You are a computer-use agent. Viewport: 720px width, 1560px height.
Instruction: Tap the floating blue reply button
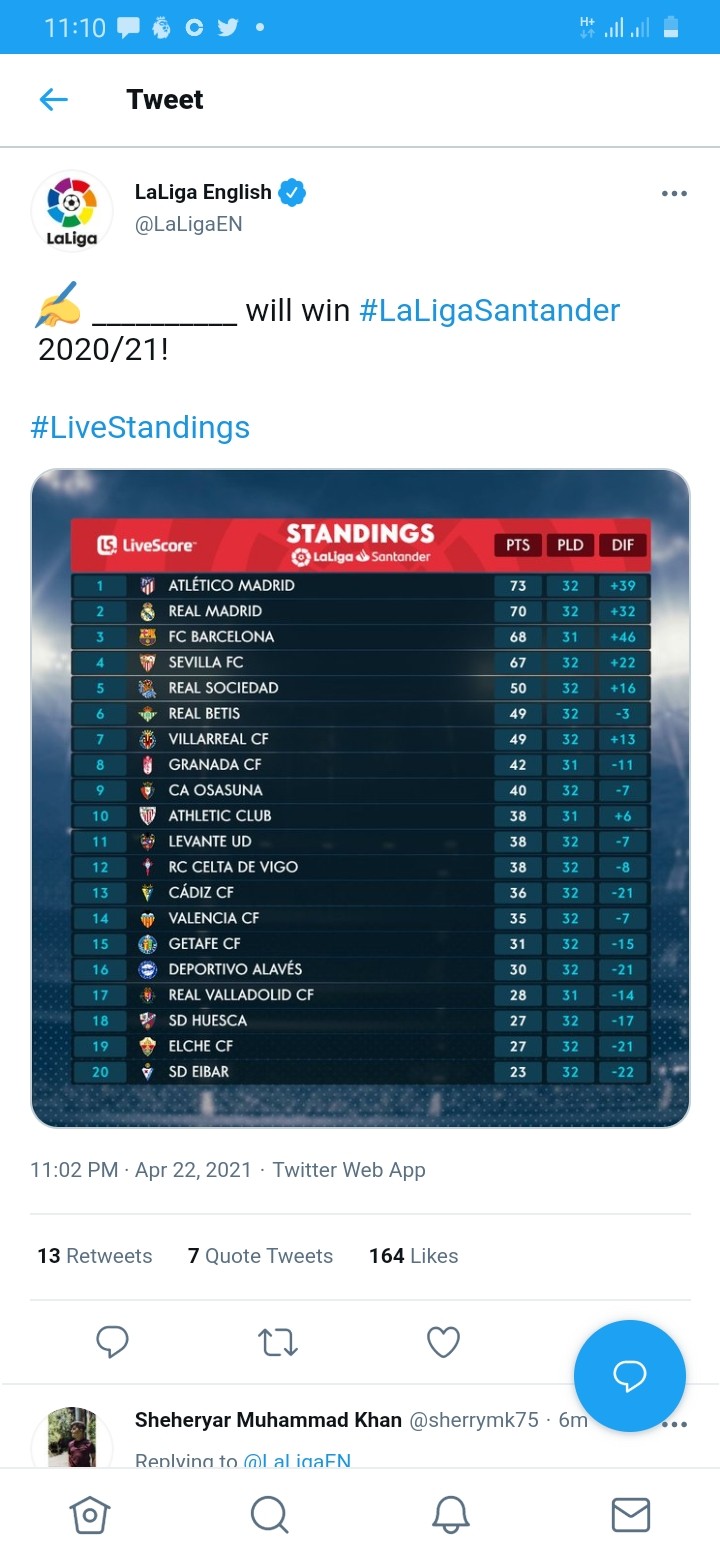[x=630, y=1376]
